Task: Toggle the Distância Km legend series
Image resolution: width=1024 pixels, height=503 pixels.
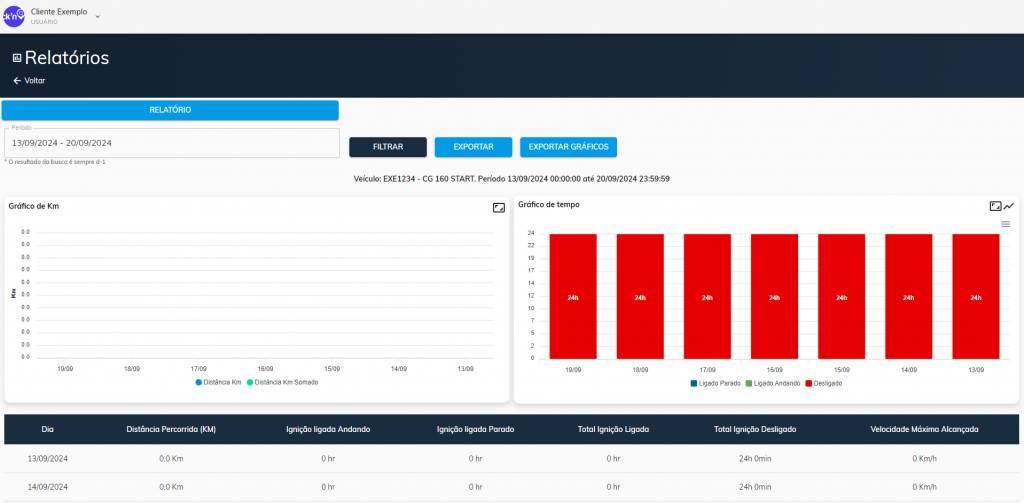Action: click(x=219, y=382)
